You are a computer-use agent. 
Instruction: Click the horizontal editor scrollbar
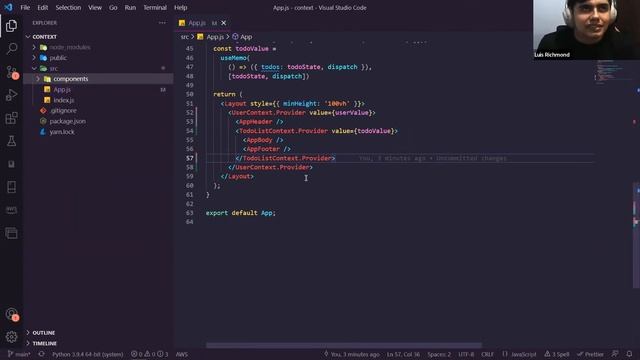pos(344,345)
